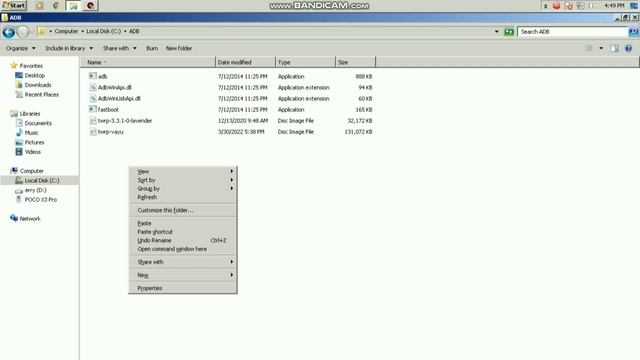Image resolution: width=640 pixels, height=360 pixels.
Task: Click the search magnifier icon
Action: coord(633,31)
